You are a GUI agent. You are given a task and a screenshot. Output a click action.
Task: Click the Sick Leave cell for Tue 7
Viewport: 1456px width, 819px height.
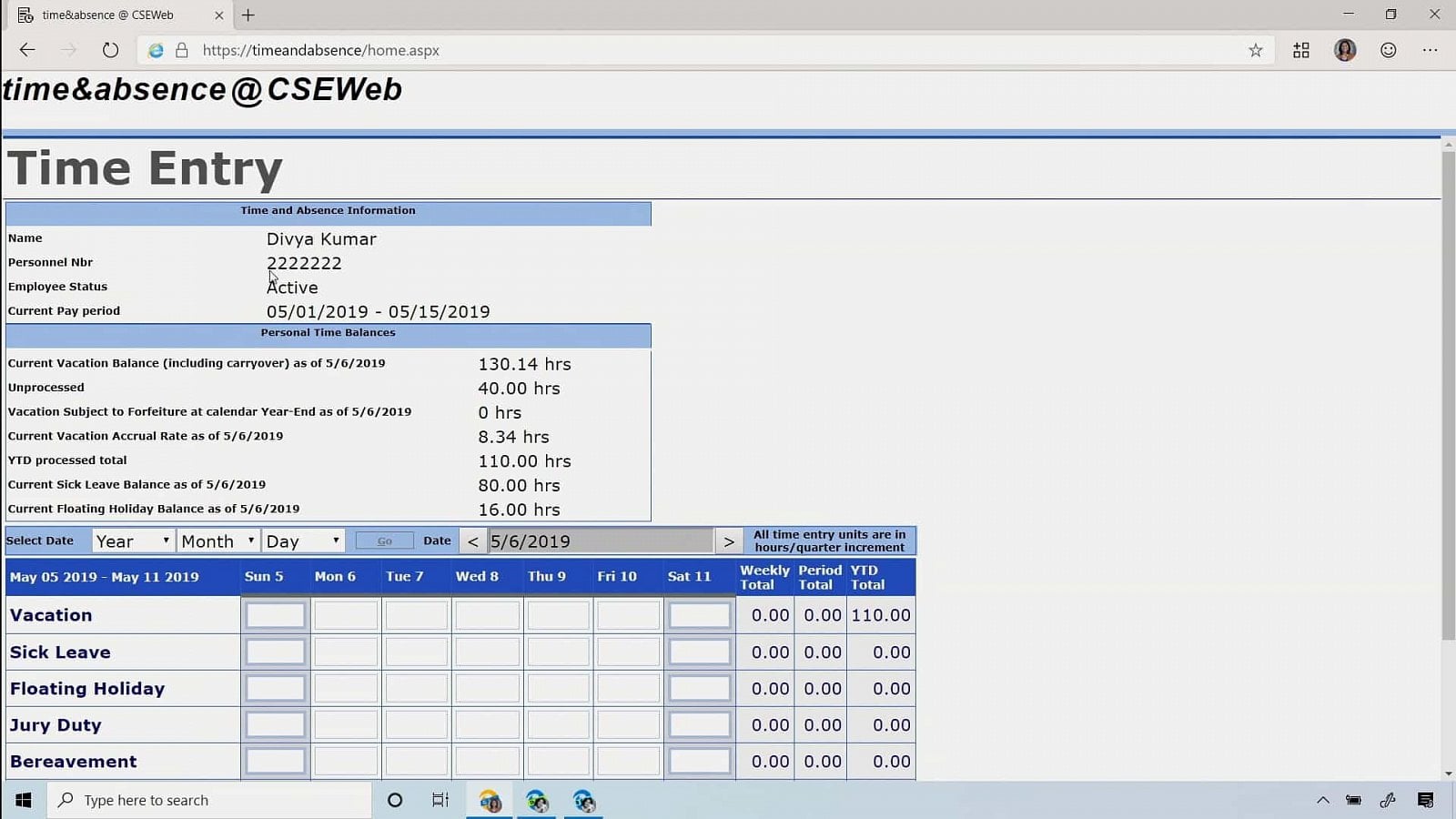click(417, 652)
